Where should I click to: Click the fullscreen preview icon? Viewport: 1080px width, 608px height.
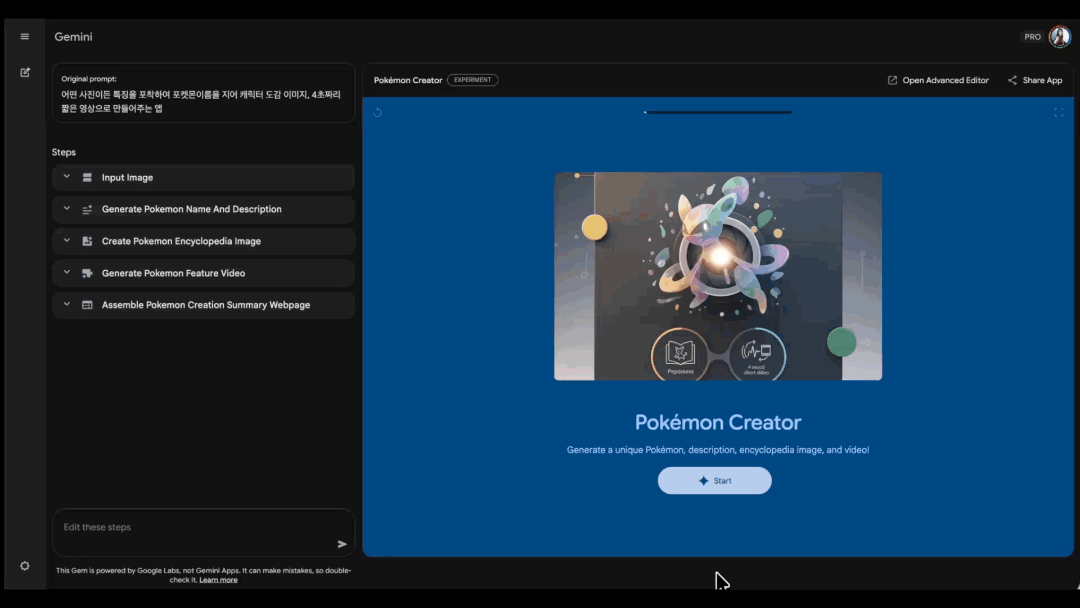tap(1059, 112)
